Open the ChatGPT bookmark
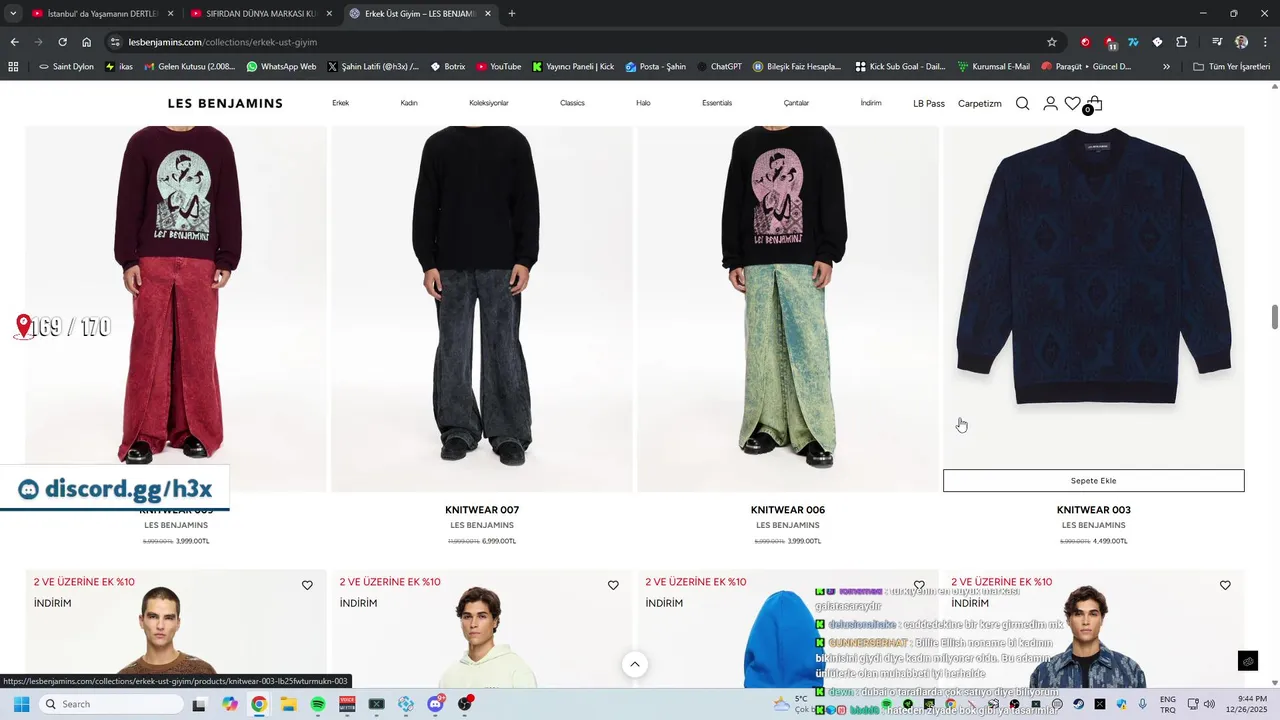 718,67
